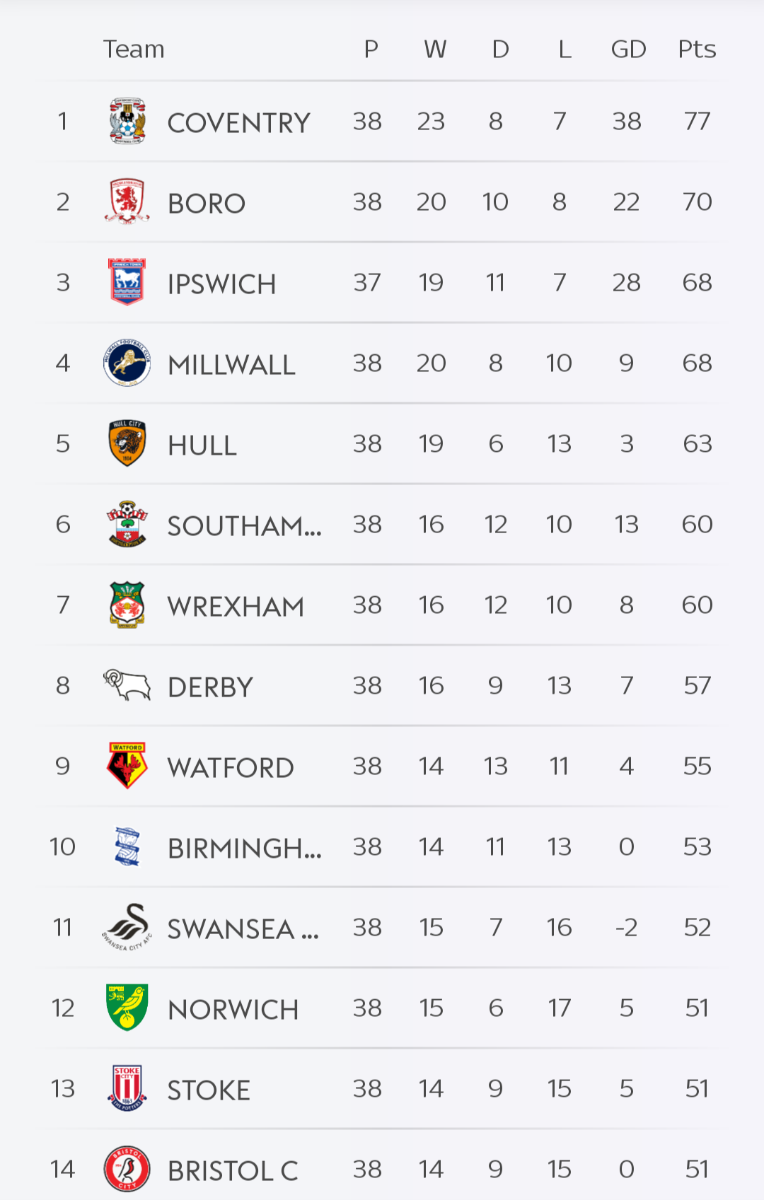The width and height of the screenshot is (764, 1200).
Task: Click the Team column header
Action: [x=133, y=49]
